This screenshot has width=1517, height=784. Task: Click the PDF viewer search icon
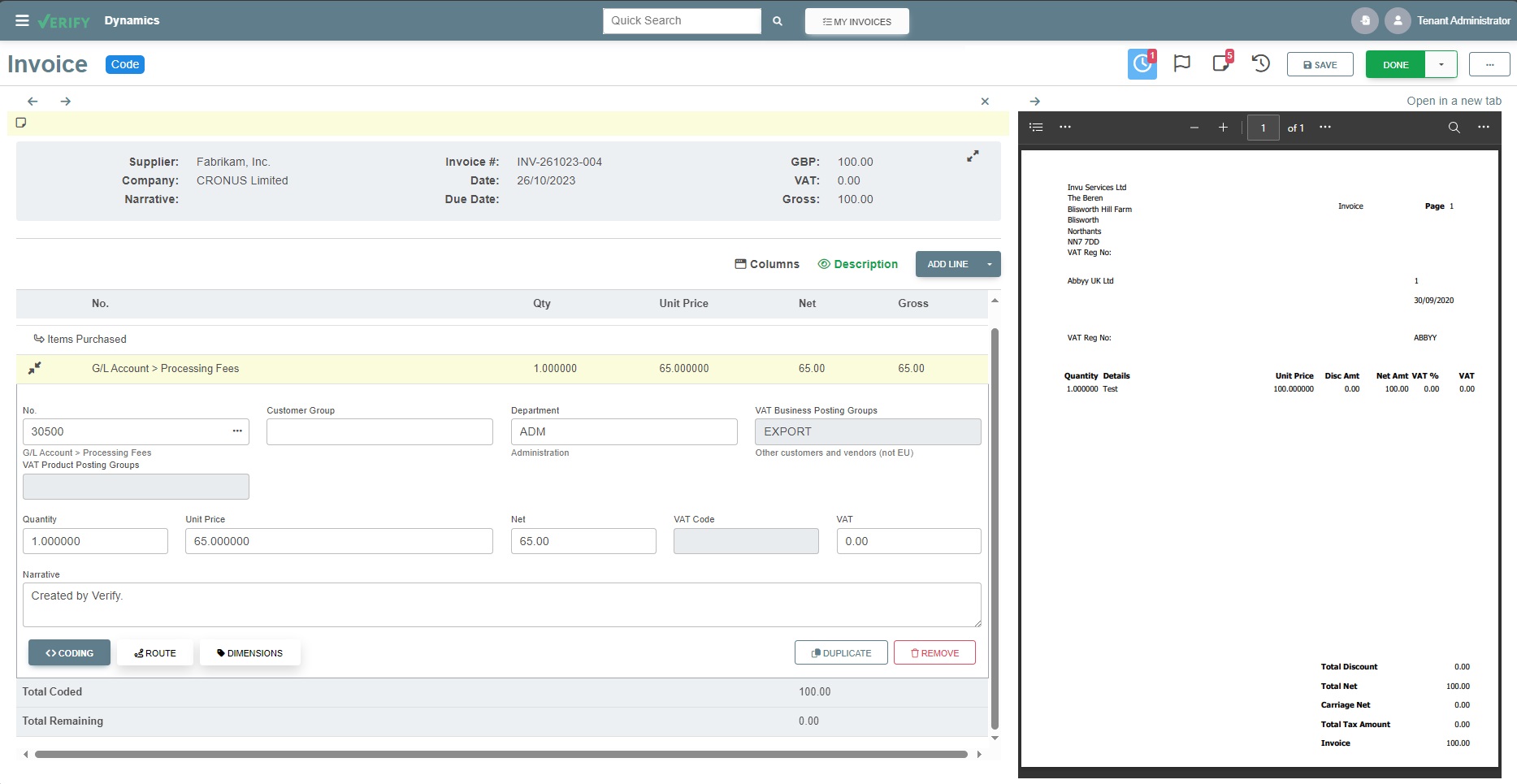1454,128
